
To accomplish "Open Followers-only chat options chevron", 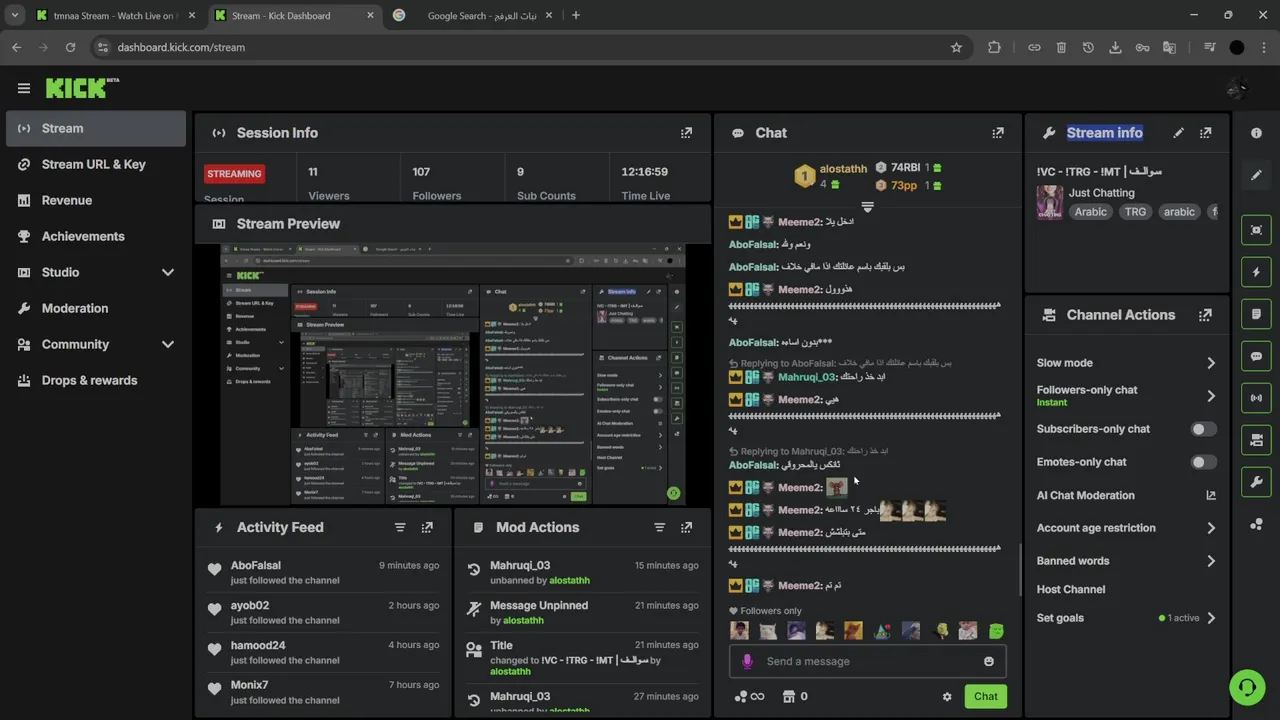I will tap(1211, 396).
